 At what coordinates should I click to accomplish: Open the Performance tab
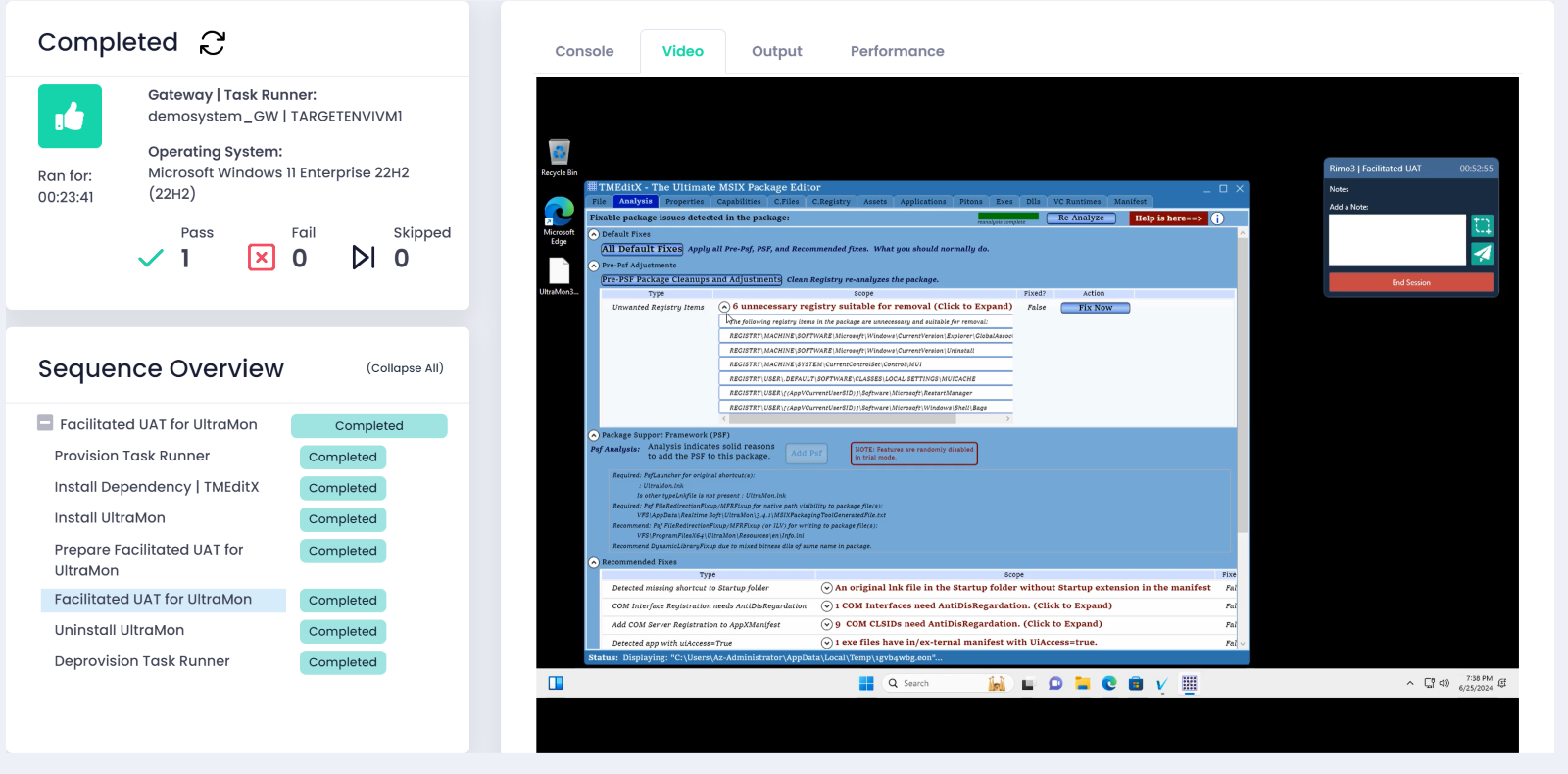click(x=897, y=51)
